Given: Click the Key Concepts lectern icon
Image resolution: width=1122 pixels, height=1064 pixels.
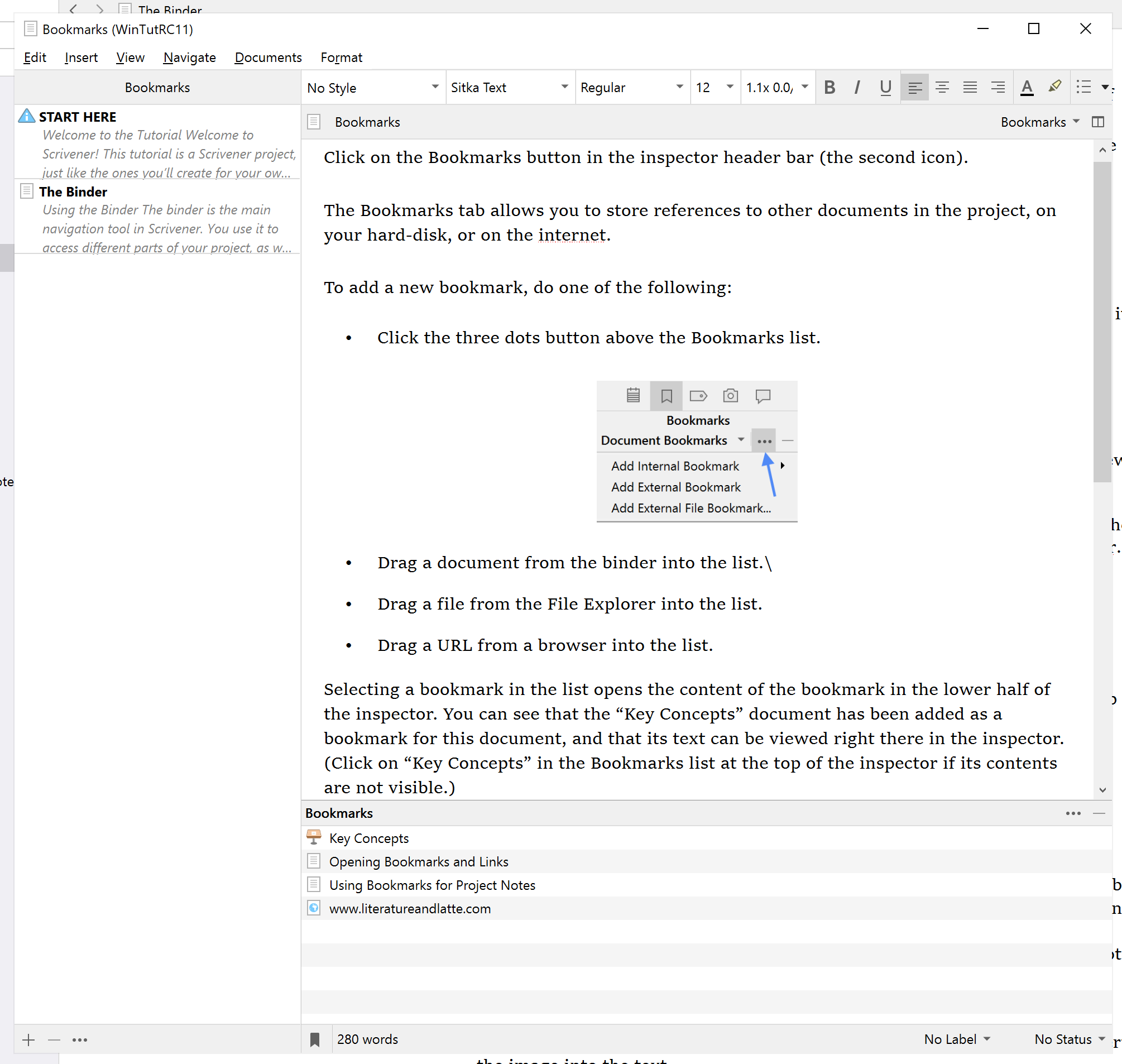Looking at the screenshot, I should pyautogui.click(x=314, y=837).
